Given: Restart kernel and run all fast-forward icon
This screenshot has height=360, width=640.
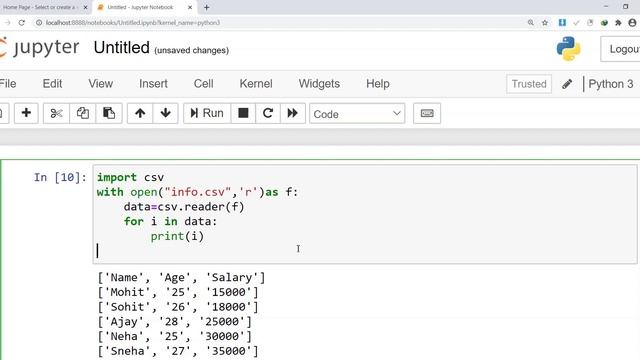Looking at the screenshot, I should (x=293, y=113).
